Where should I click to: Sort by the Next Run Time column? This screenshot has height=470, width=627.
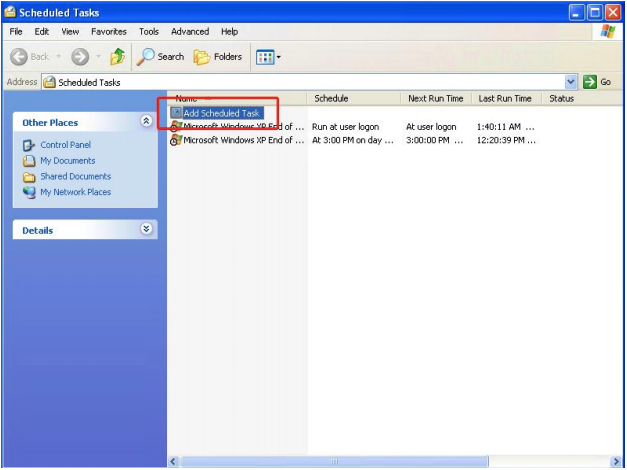(x=435, y=98)
